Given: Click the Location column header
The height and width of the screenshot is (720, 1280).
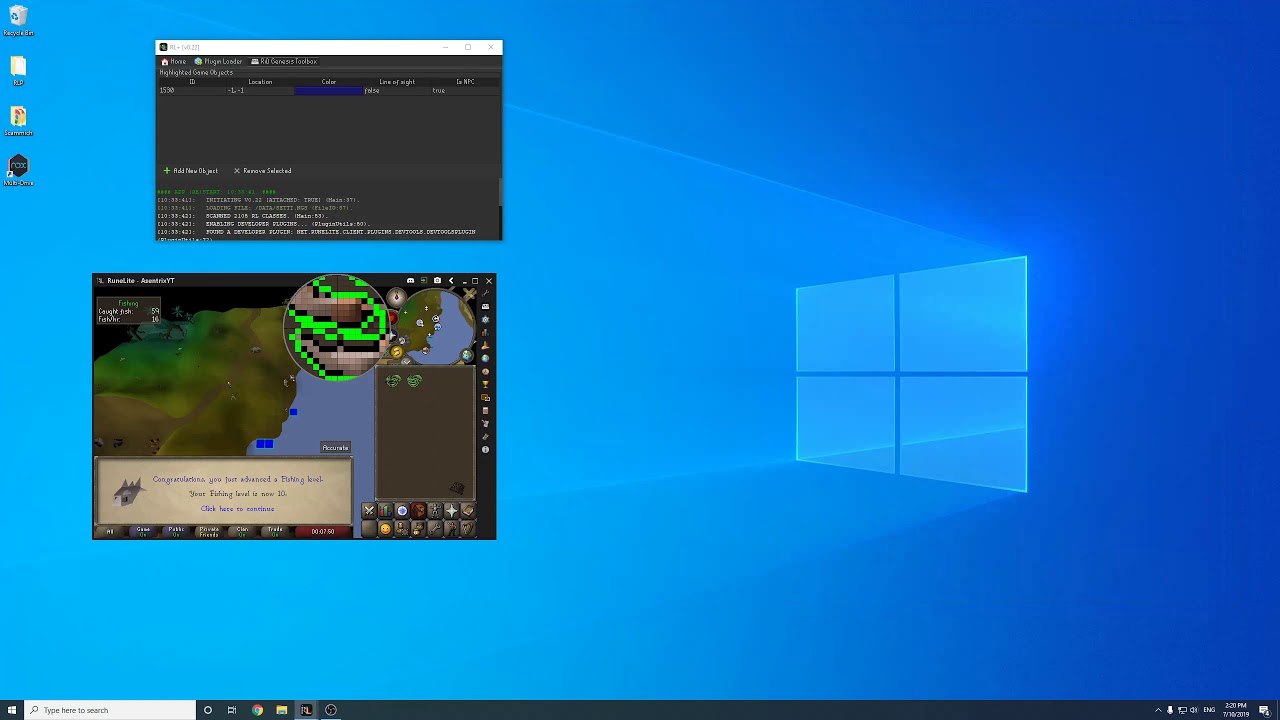Looking at the screenshot, I should [x=260, y=82].
